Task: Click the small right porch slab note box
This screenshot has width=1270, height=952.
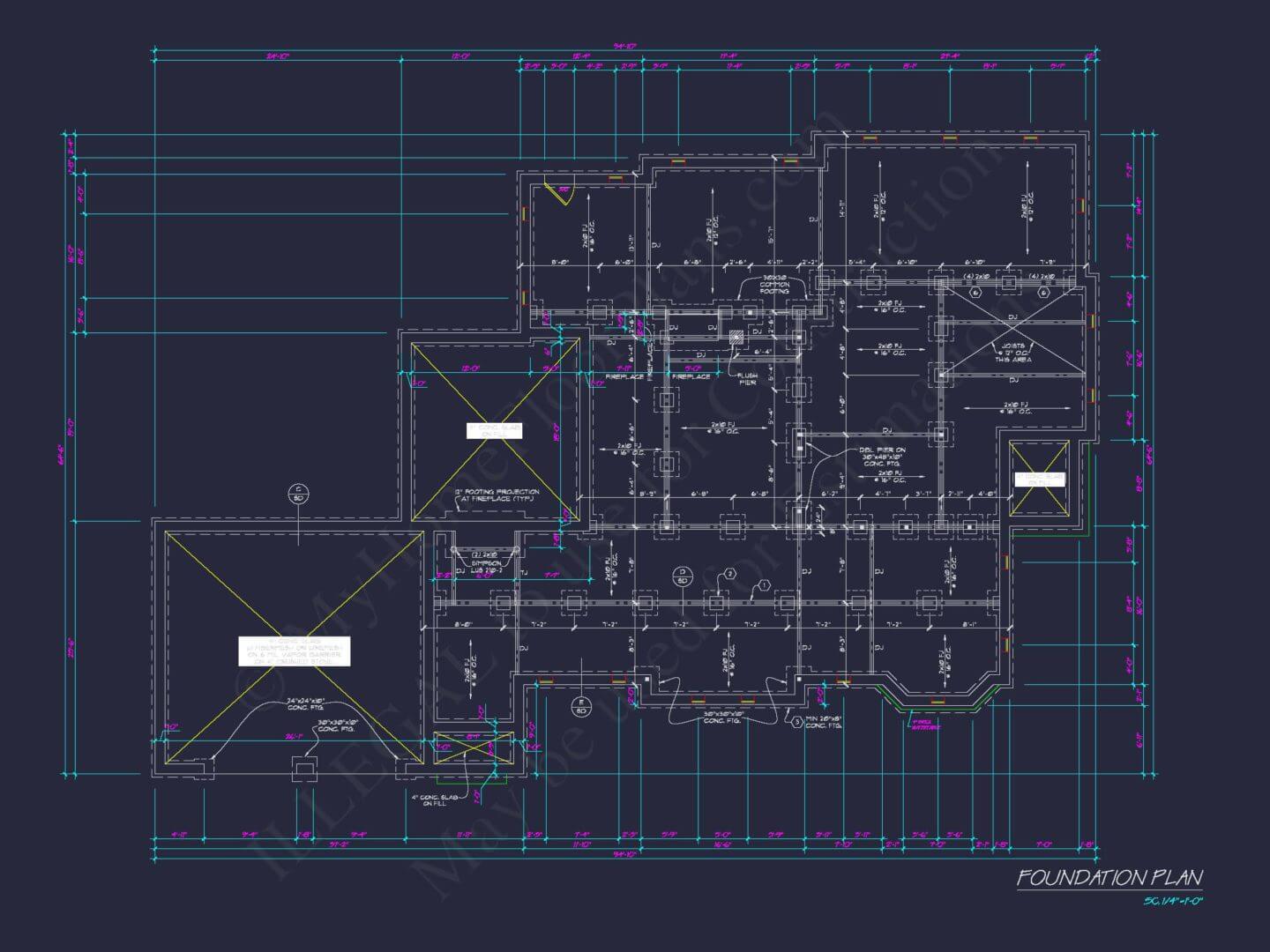Action: pyautogui.click(x=1040, y=480)
